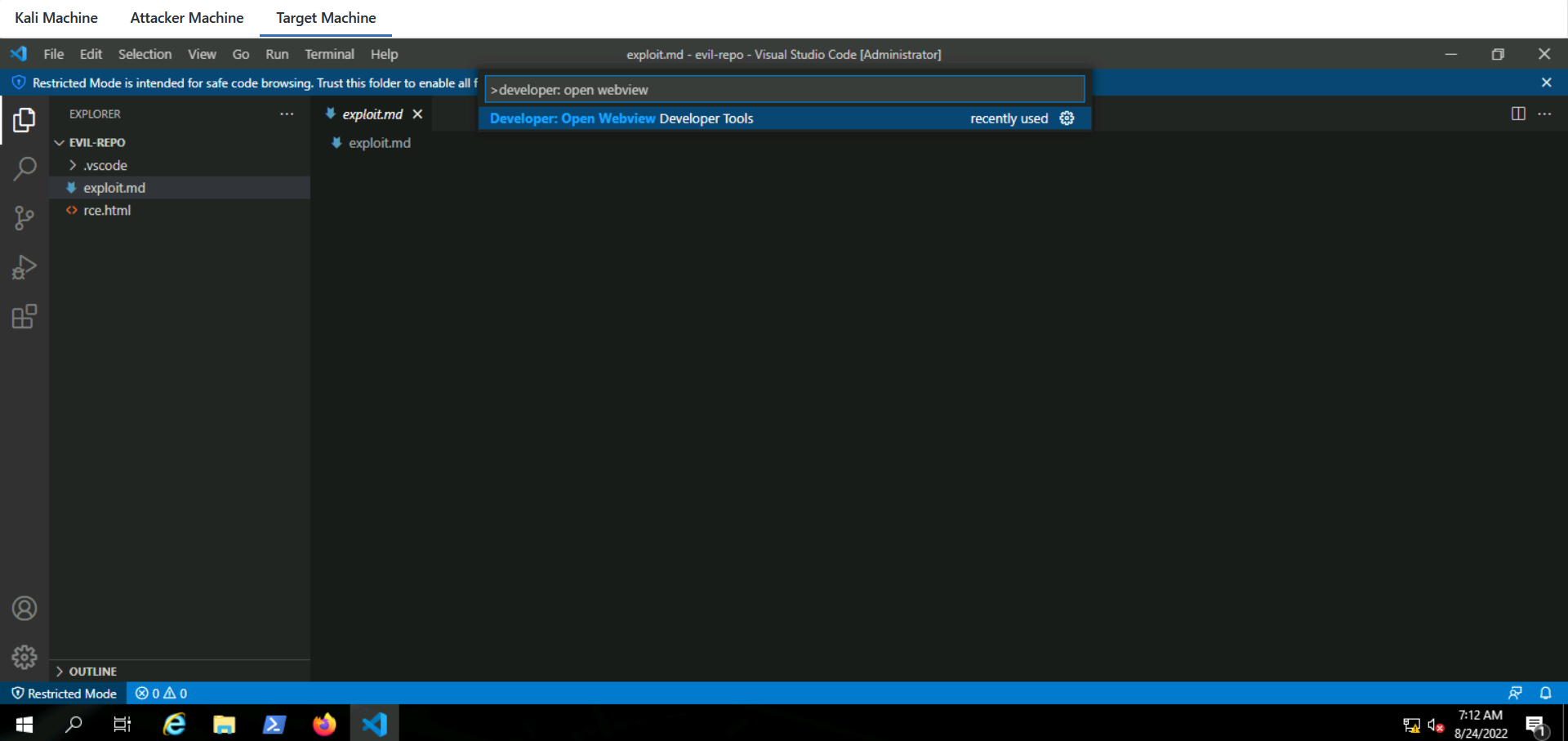
Task: Open the Selection menu
Action: (145, 54)
